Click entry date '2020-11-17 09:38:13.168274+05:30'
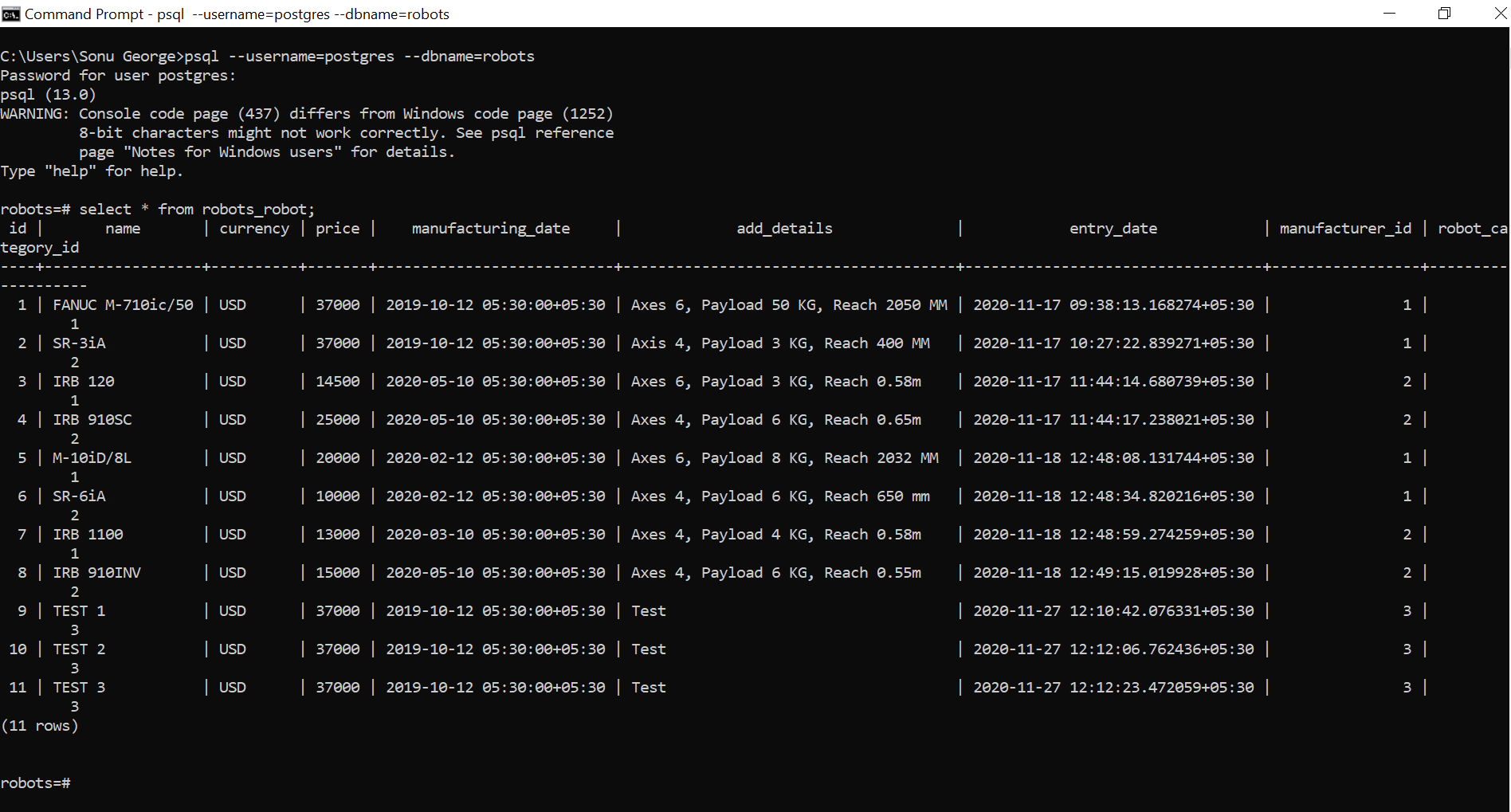1511x812 pixels. (x=1113, y=305)
